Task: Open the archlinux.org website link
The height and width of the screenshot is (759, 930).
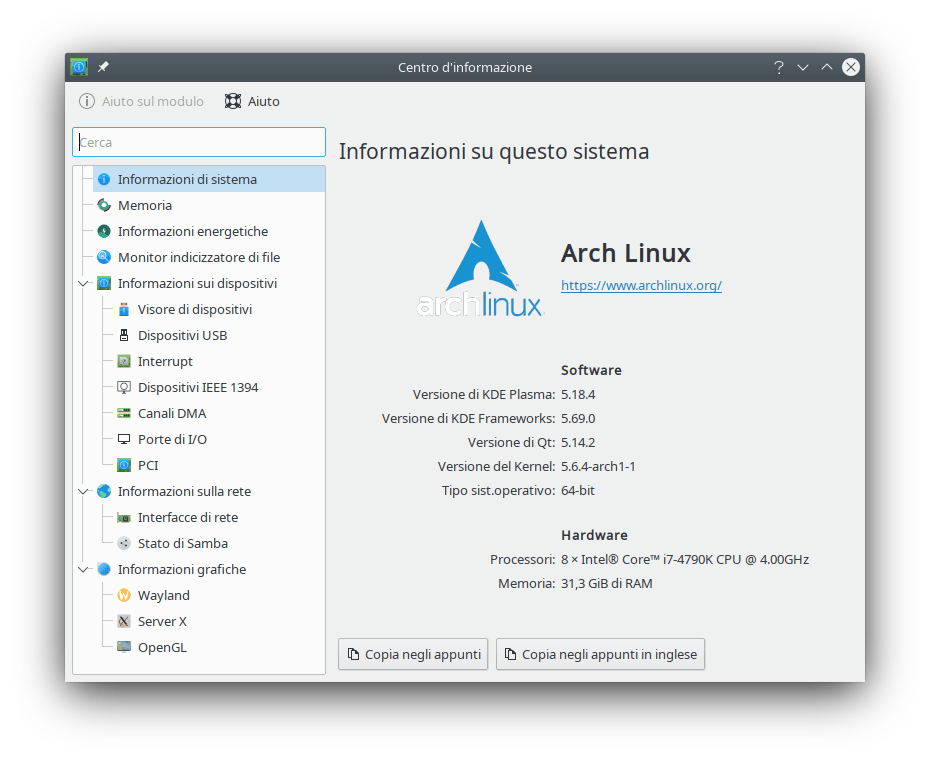Action: coord(641,285)
